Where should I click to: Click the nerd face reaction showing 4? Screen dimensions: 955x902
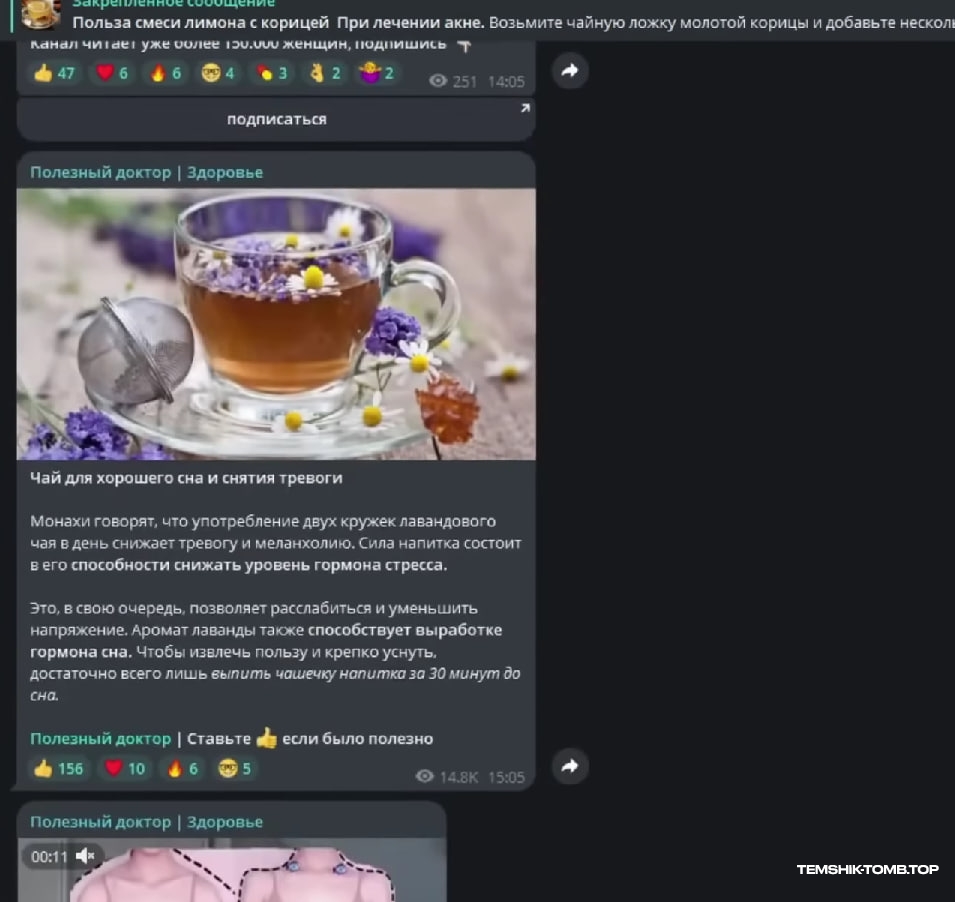(218, 72)
